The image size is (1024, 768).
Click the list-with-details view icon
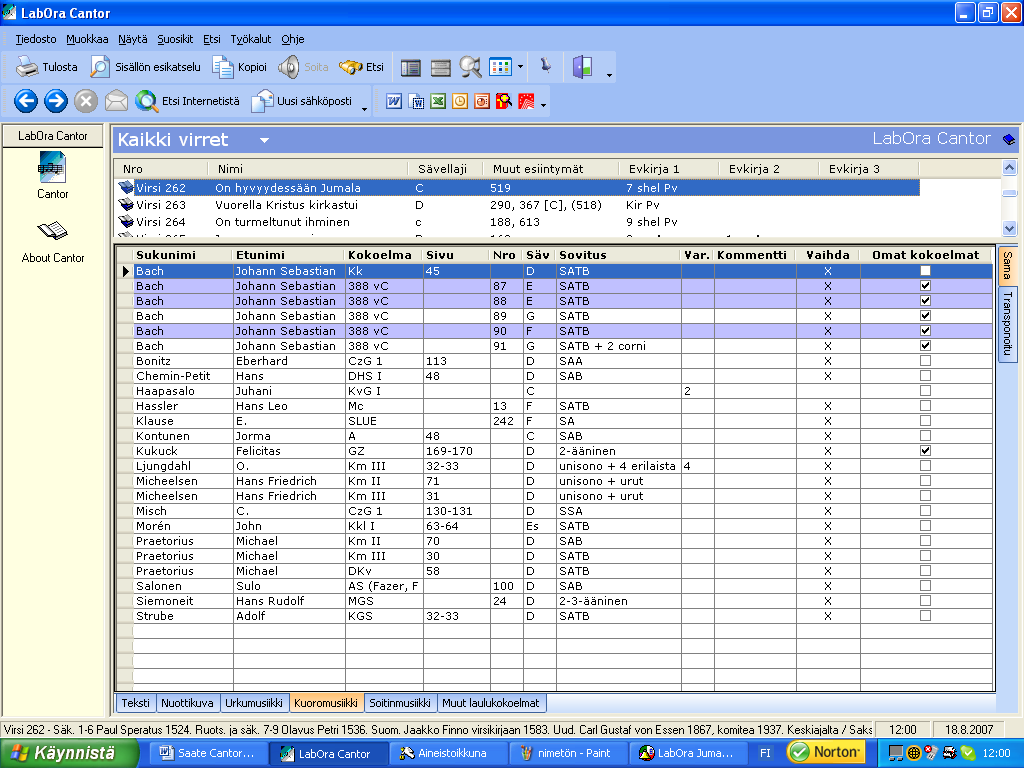tap(410, 67)
